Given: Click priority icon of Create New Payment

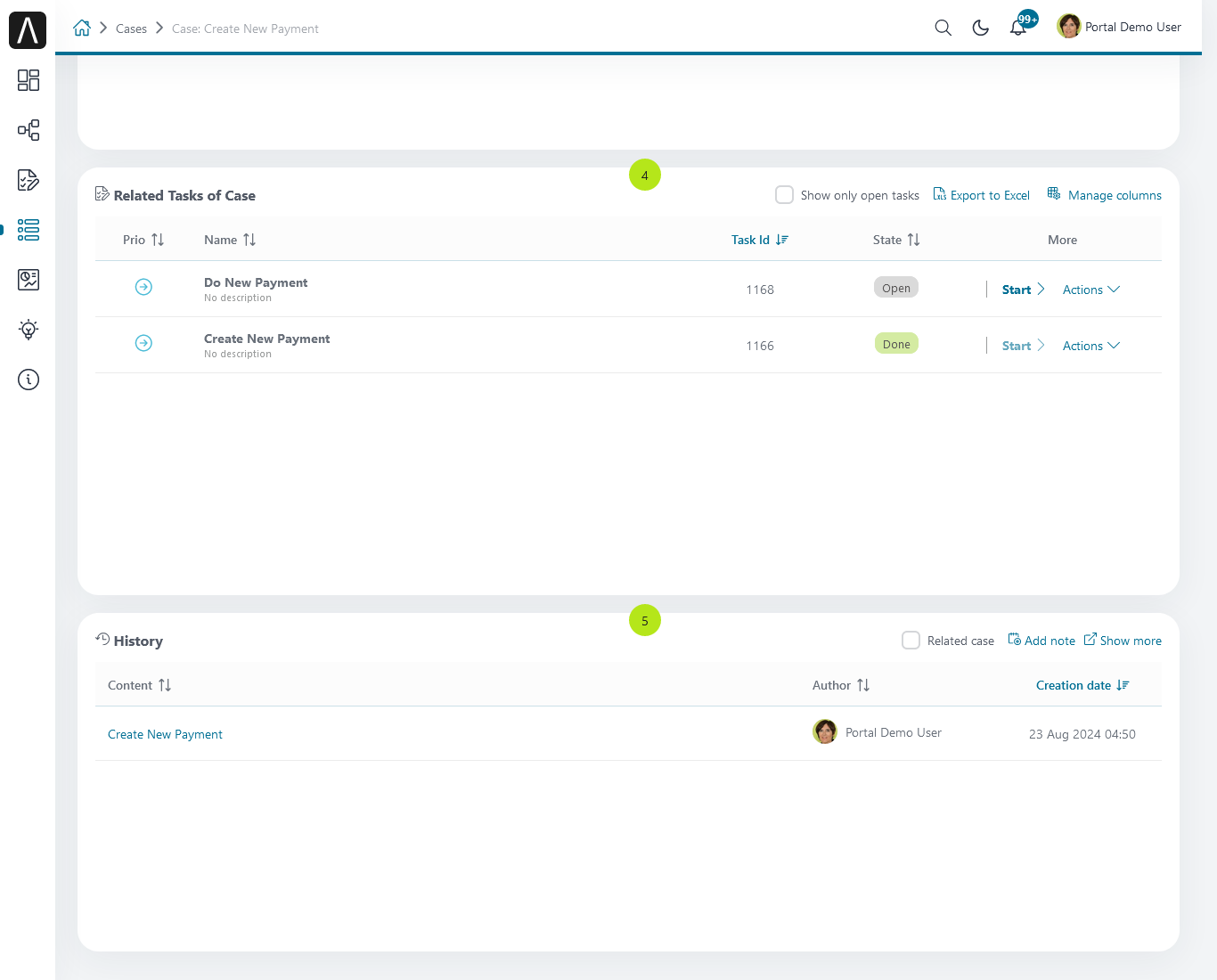Looking at the screenshot, I should 143,343.
